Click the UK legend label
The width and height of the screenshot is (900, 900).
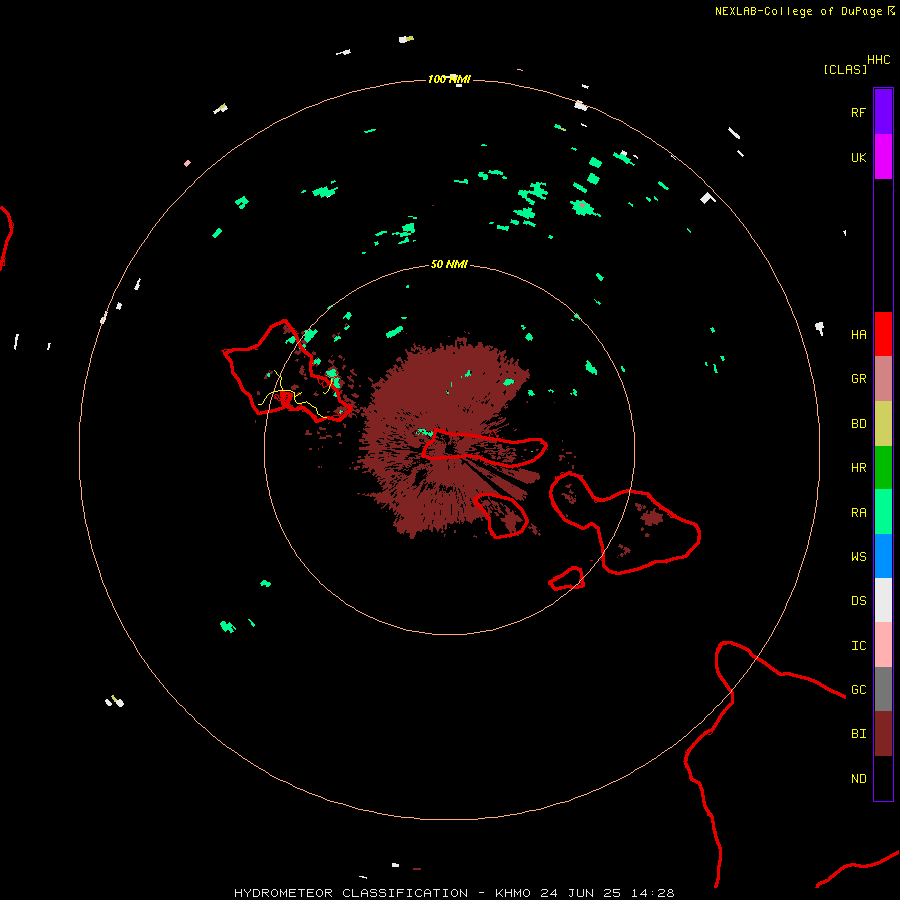point(858,157)
